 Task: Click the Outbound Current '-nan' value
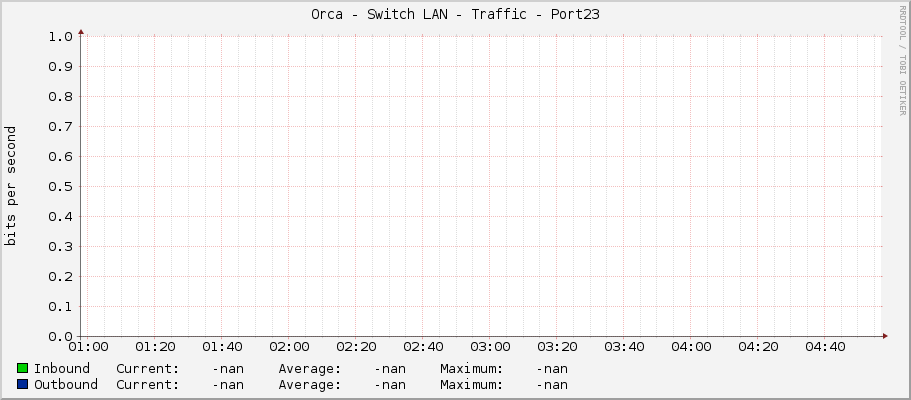(x=228, y=384)
